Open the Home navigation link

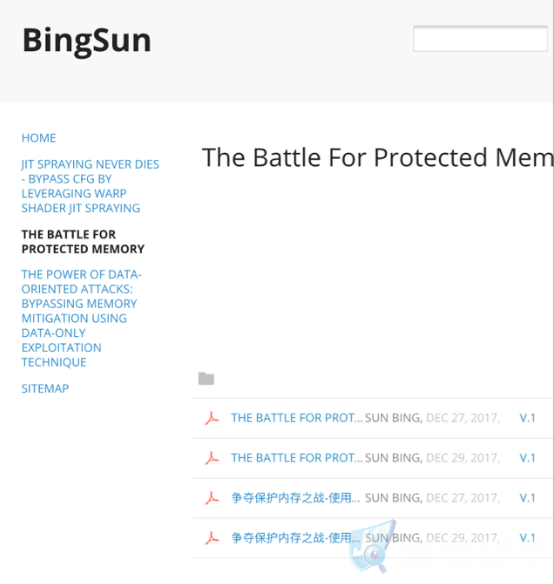point(39,138)
